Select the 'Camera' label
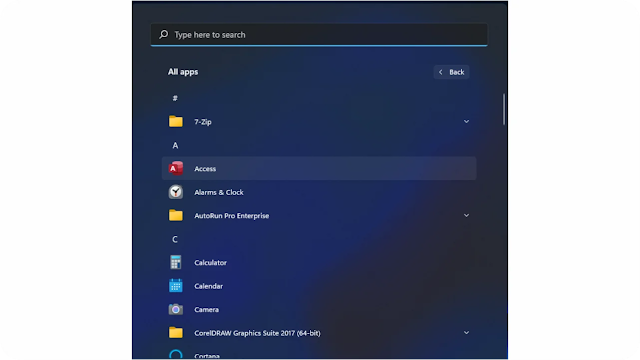The height and width of the screenshot is (360, 640). (206, 310)
